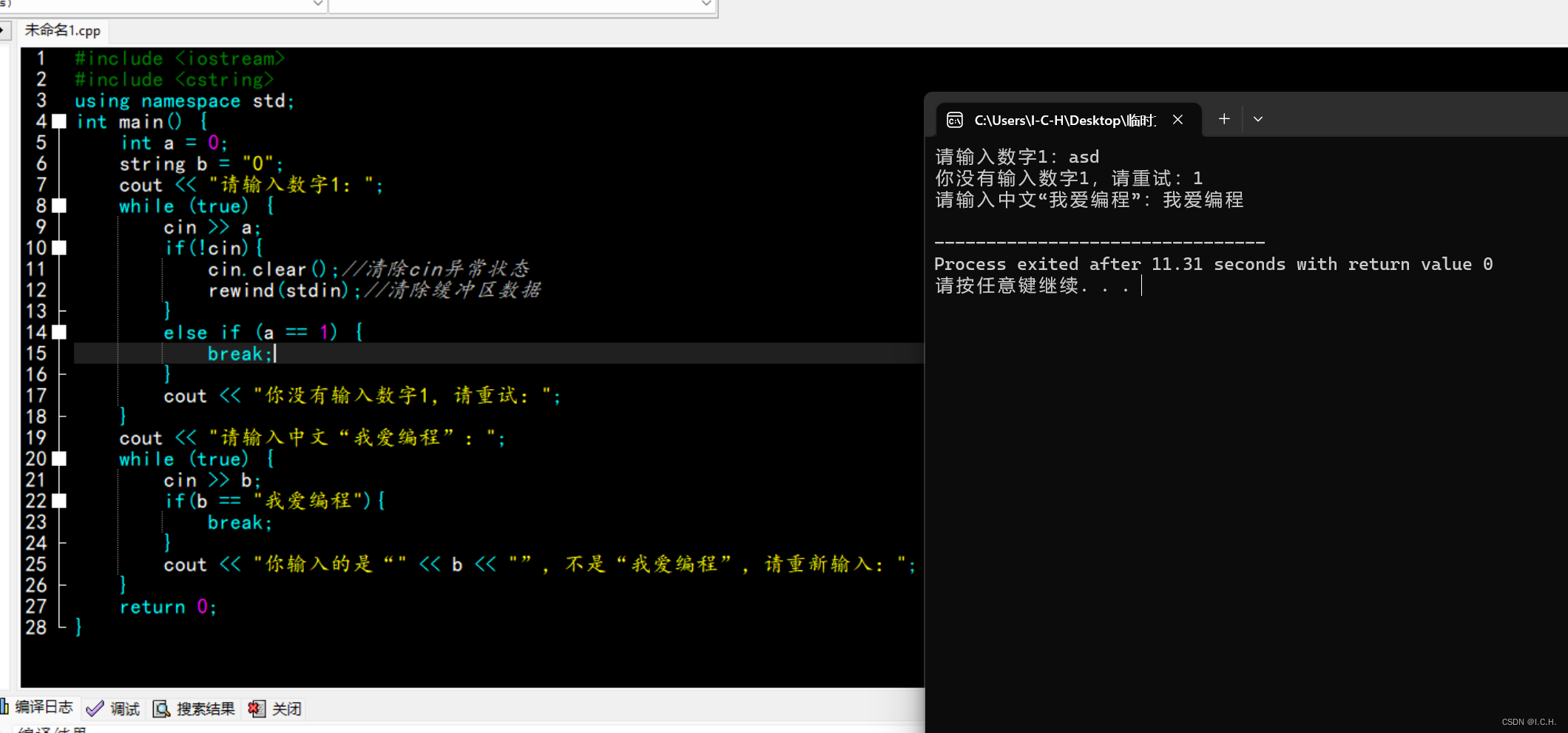Click the purple checkmark icon on 调试 tab

[95, 708]
